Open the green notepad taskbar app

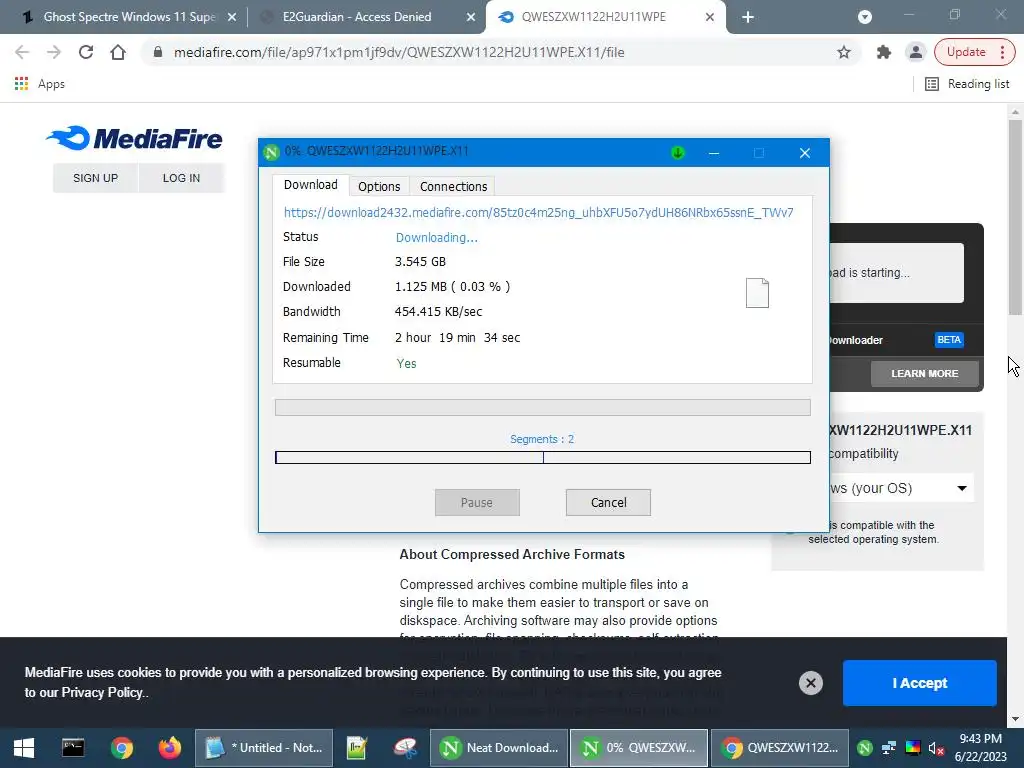[357, 748]
